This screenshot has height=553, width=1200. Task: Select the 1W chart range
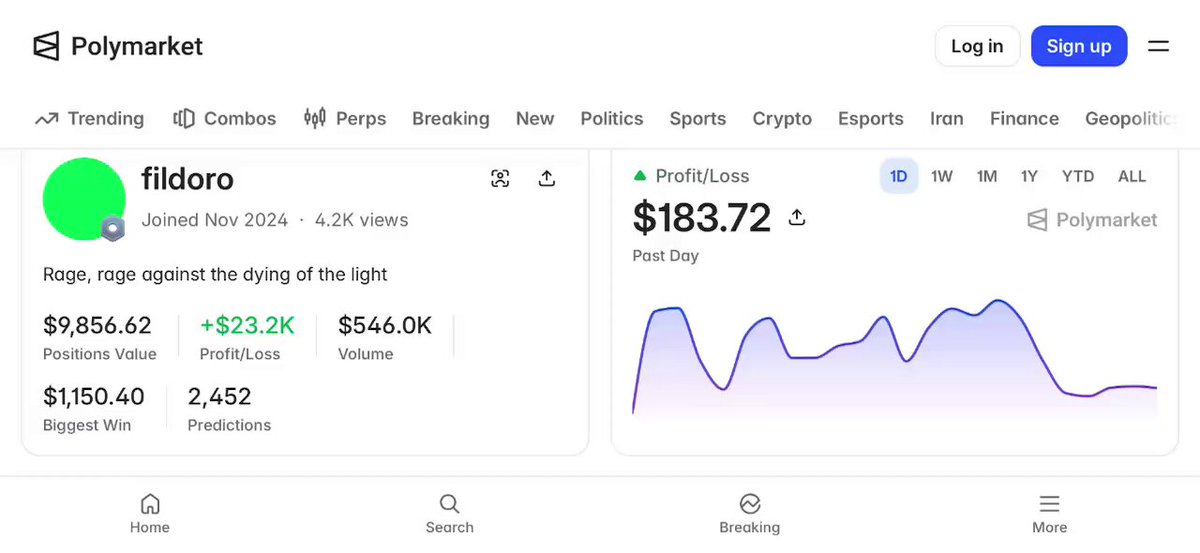942,176
